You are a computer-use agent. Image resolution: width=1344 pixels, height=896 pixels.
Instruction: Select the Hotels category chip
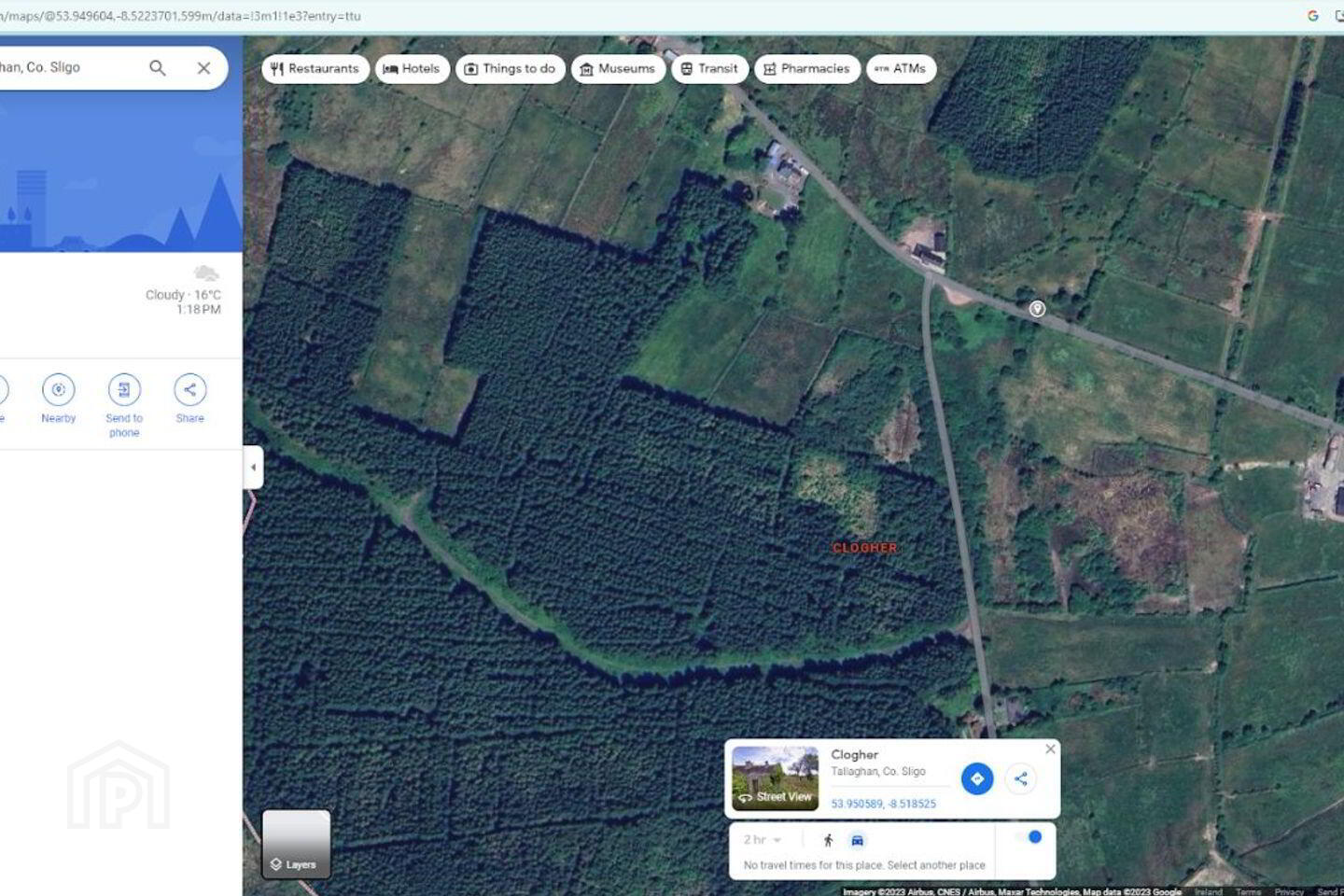point(413,69)
